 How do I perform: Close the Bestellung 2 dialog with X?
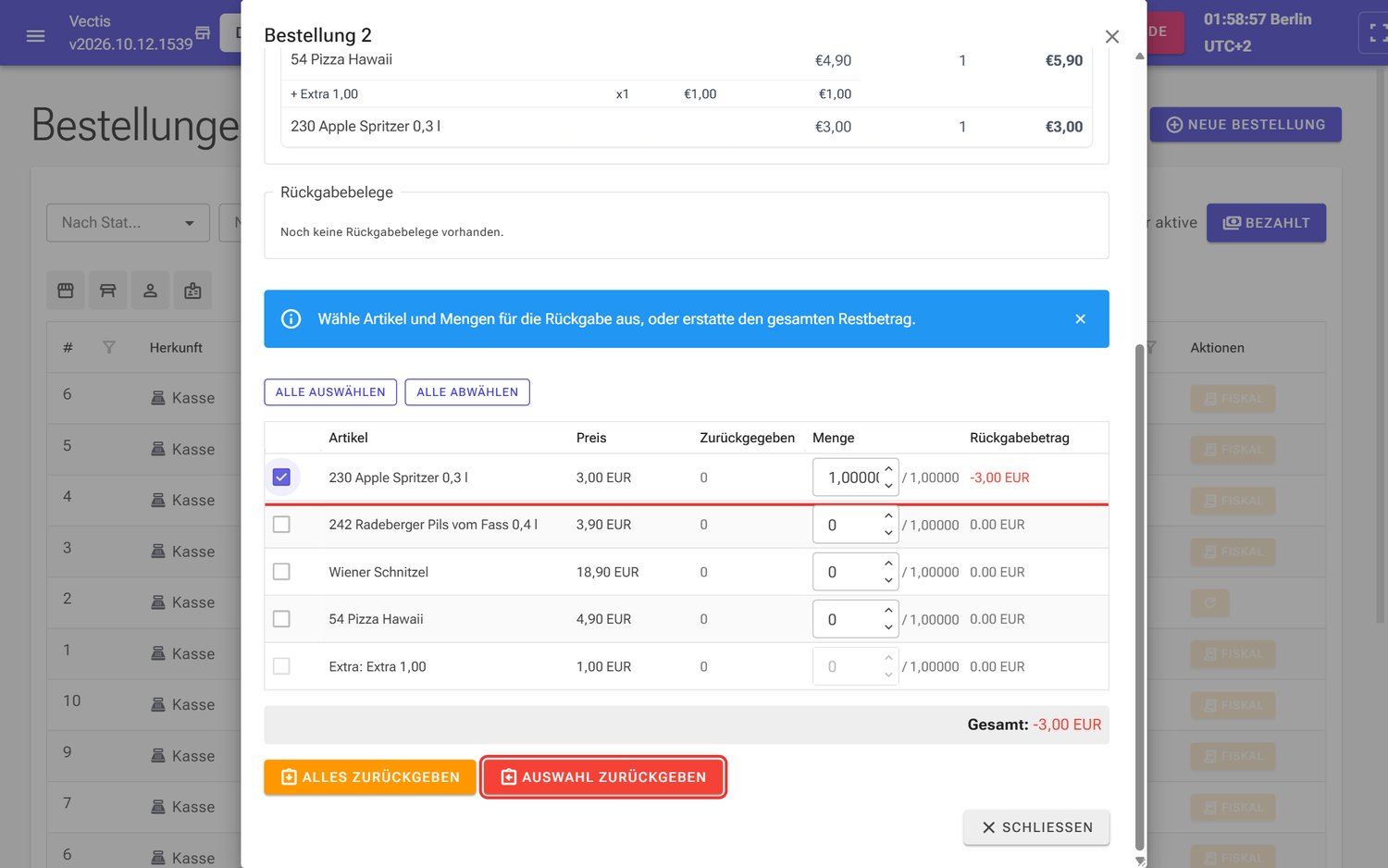(1112, 36)
